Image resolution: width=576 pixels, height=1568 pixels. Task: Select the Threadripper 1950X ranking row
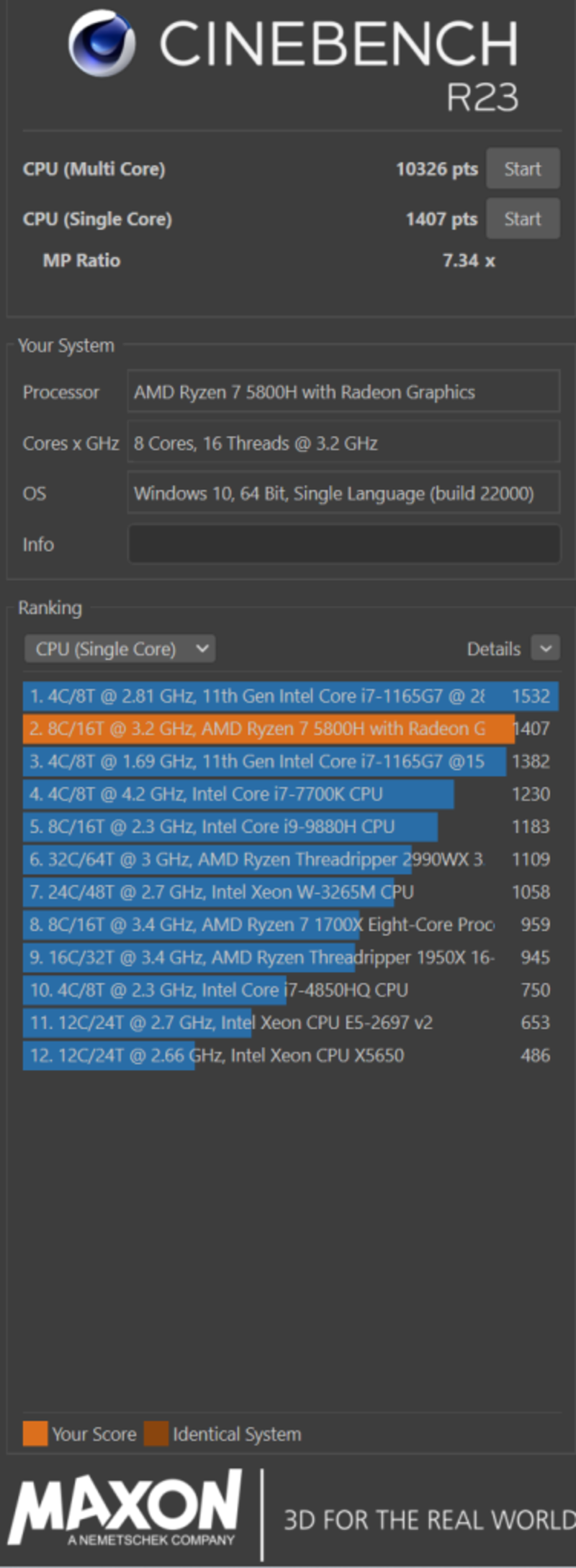pyautogui.click(x=290, y=957)
